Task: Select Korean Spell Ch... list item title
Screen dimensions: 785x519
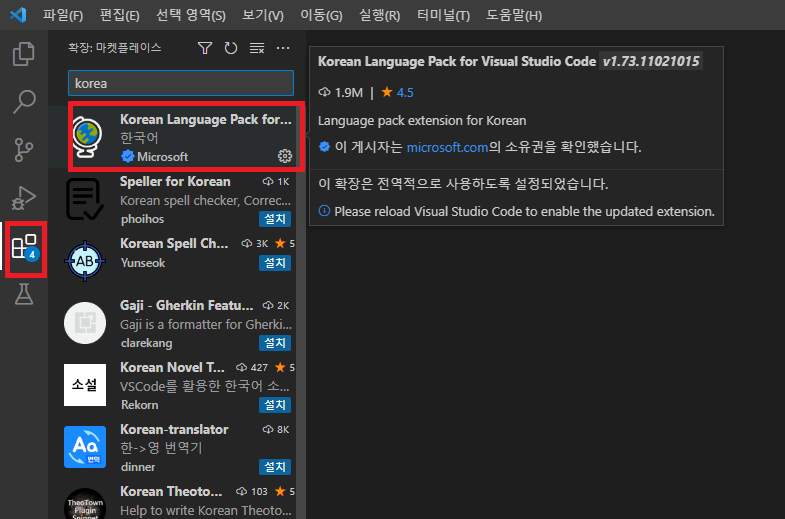Action: coord(174,243)
